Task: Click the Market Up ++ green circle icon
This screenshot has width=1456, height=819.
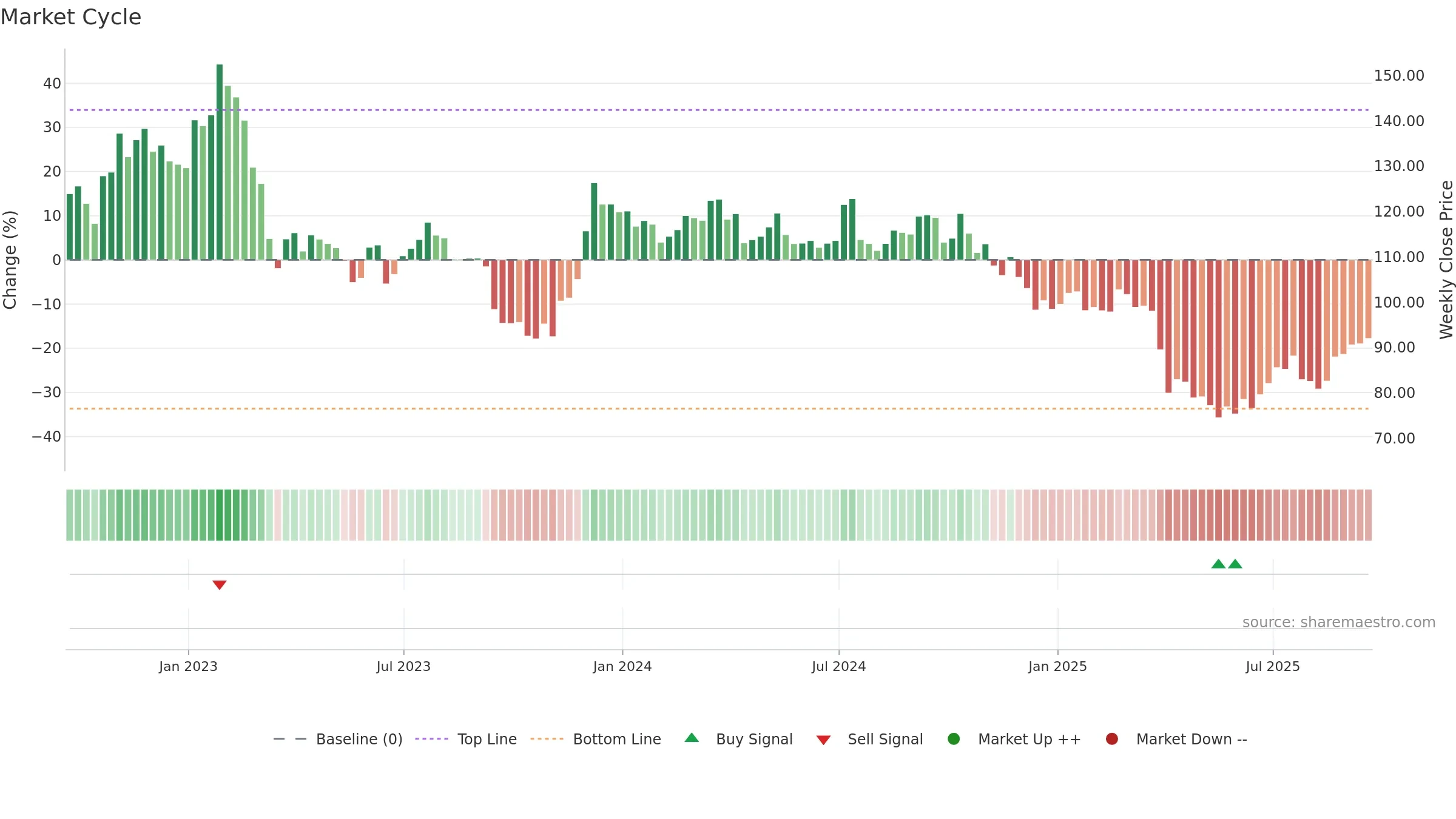Action: [954, 738]
